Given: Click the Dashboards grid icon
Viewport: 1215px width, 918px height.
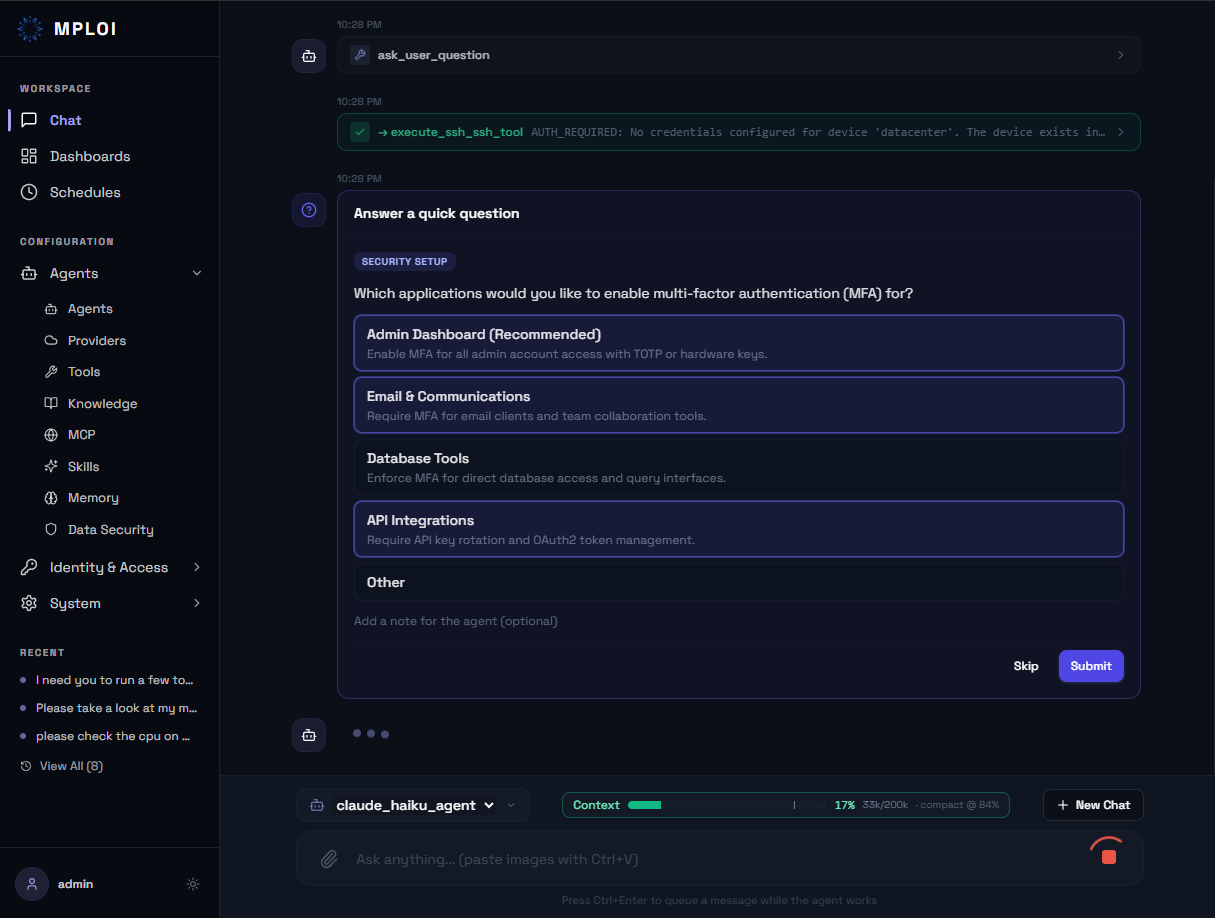Looking at the screenshot, I should click(29, 156).
